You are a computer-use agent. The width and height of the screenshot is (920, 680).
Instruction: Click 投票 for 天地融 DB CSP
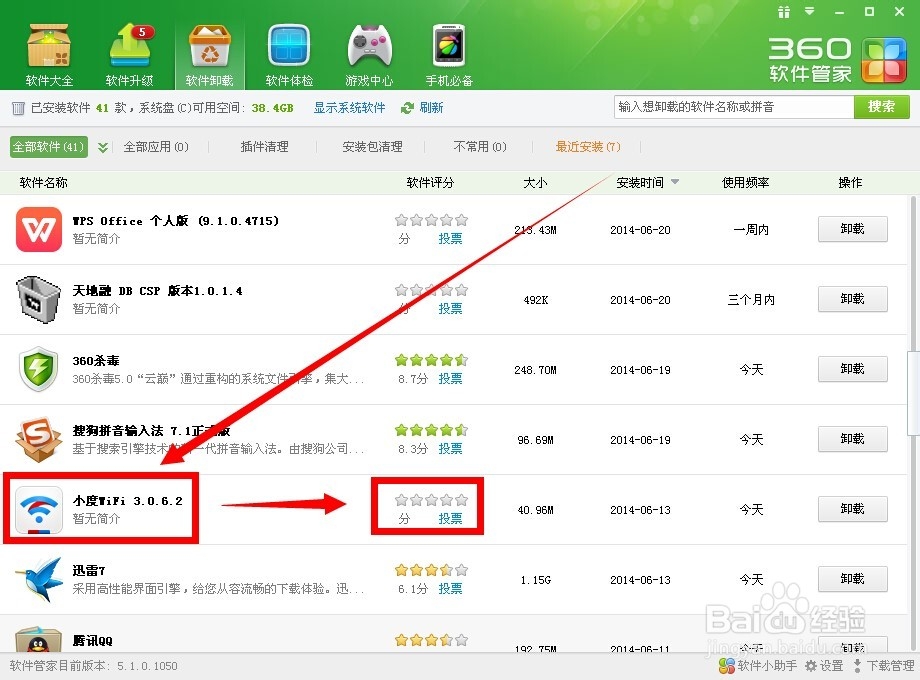tap(450, 309)
